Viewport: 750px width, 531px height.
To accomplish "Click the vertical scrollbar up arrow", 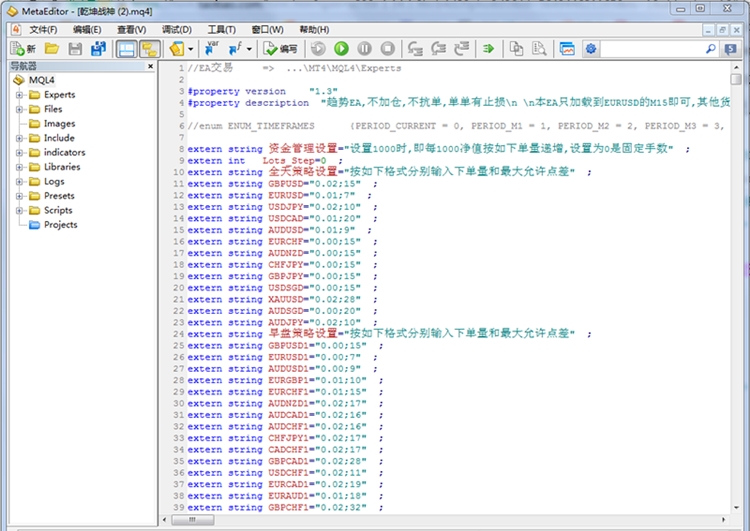I will pos(736,66).
